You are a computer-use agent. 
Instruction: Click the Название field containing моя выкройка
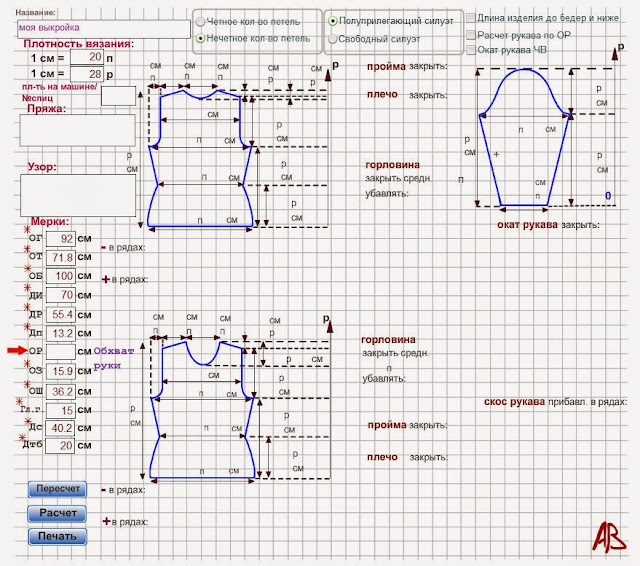point(104,29)
